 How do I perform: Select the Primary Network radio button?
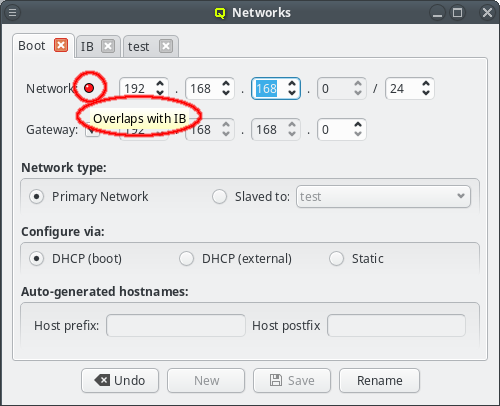click(36, 196)
